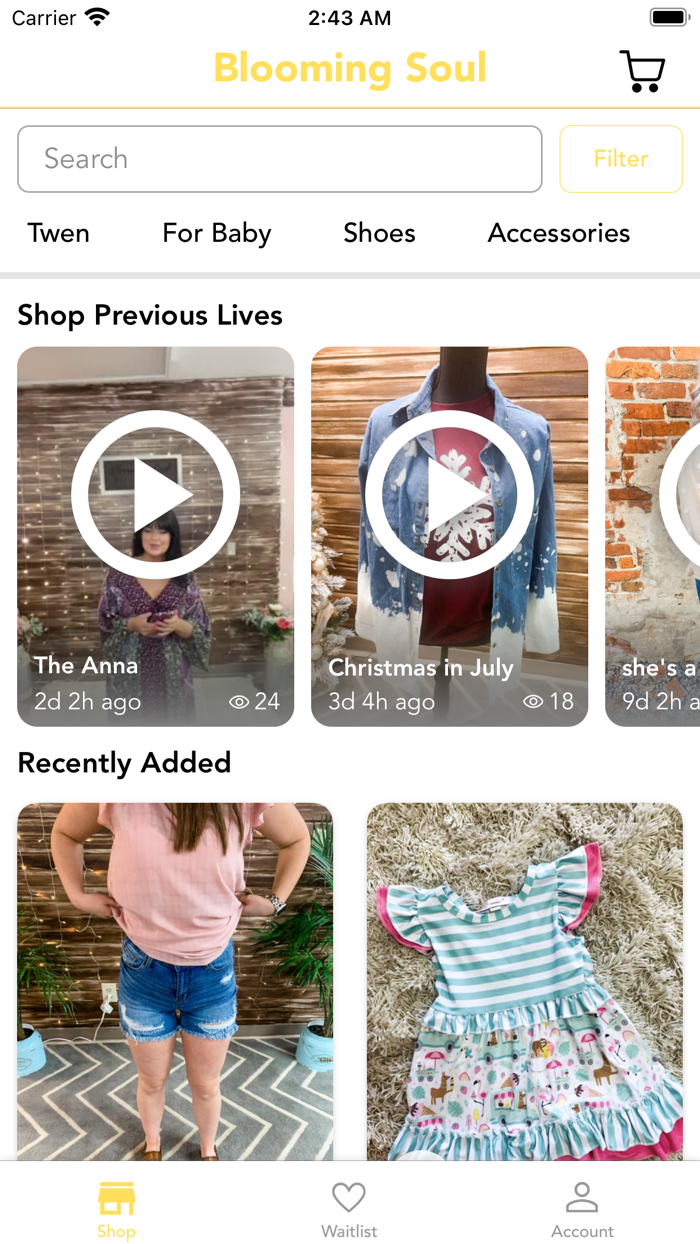The height and width of the screenshot is (1244, 700).
Task: Open the Shop tab
Action: click(116, 1208)
